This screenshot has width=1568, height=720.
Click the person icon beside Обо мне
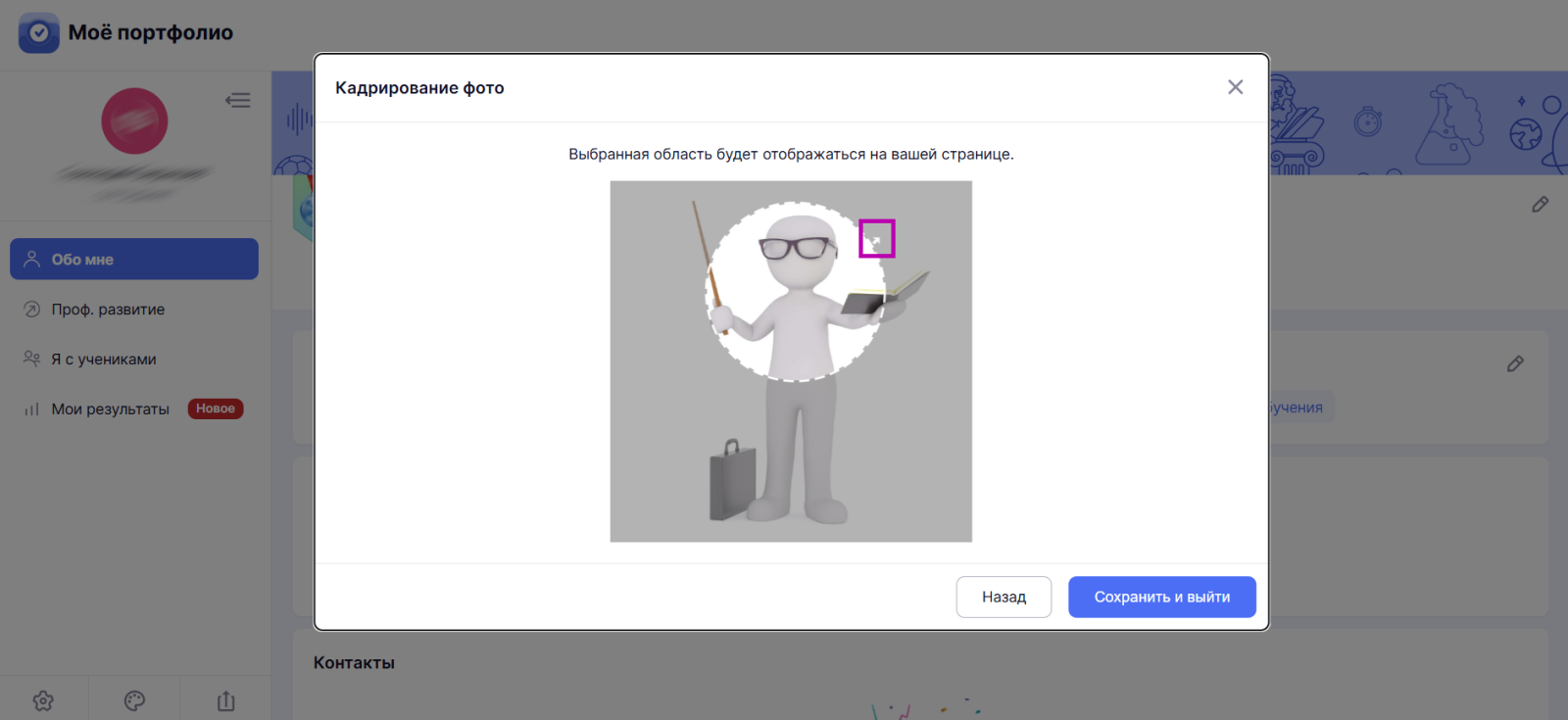click(31, 259)
